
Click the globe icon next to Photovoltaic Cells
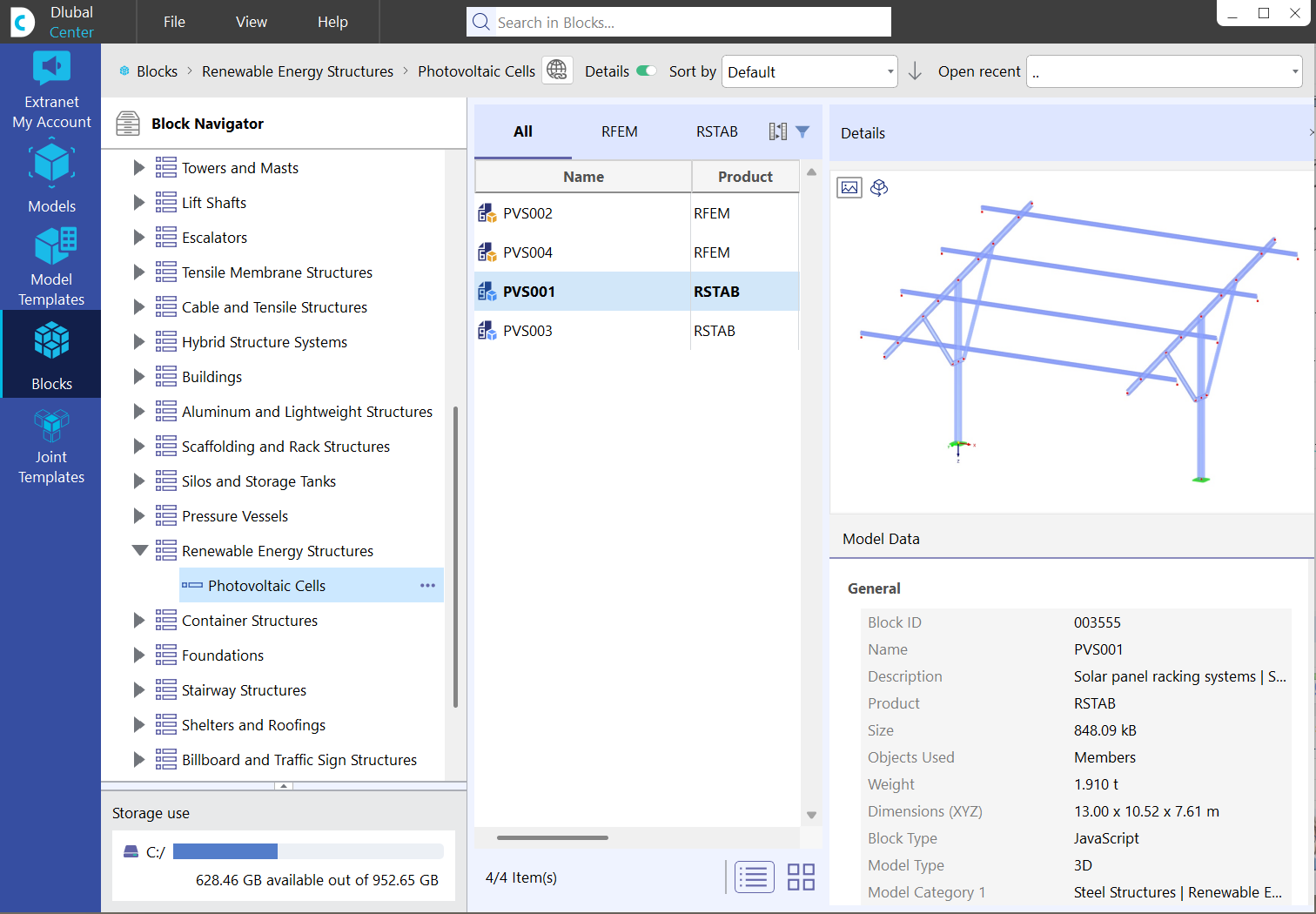[557, 71]
